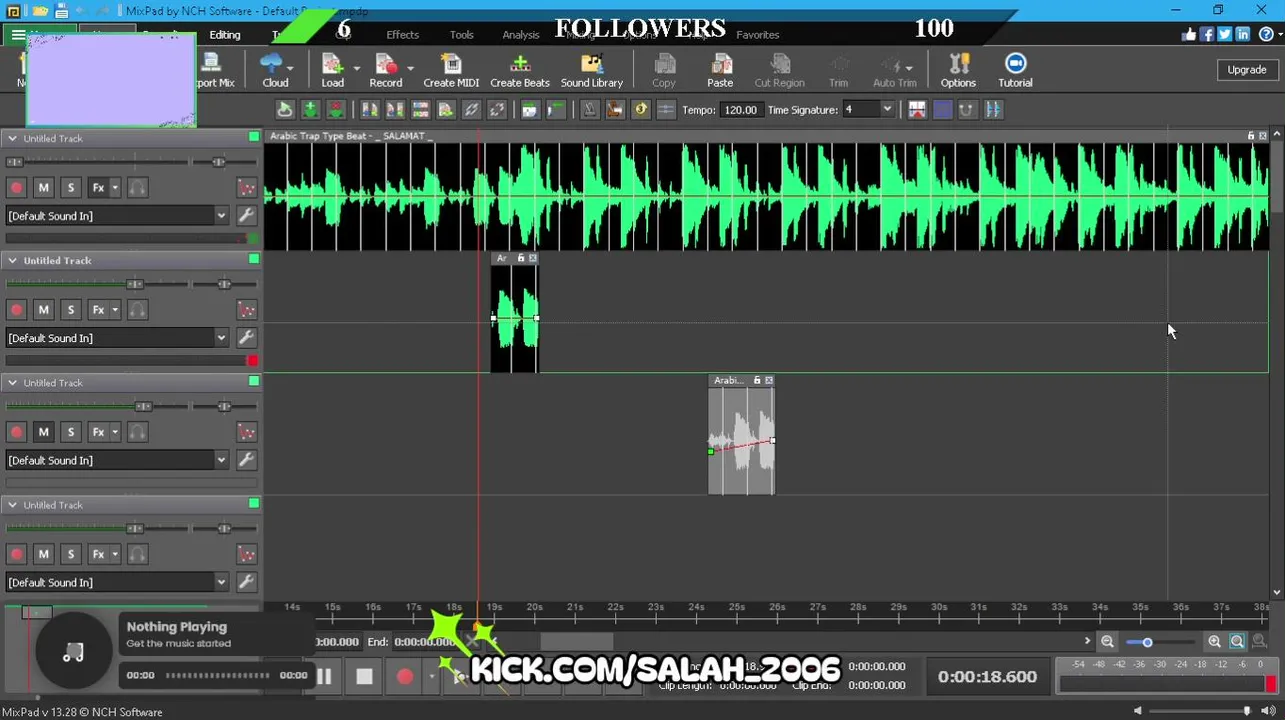This screenshot has height=720, width=1285.
Task: Click the zoom out magnifier icon
Action: tap(1107, 642)
